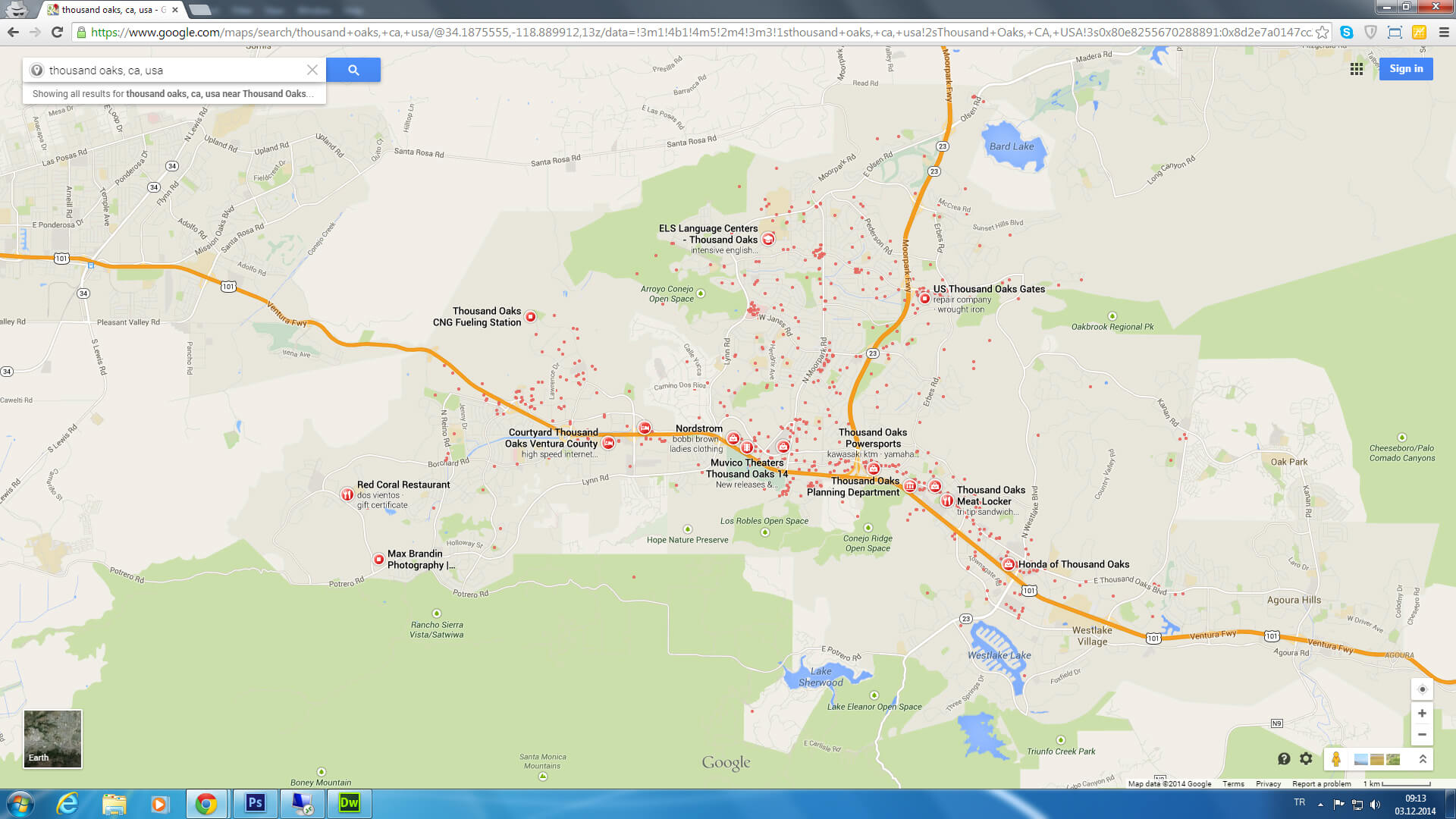The image size is (1456, 819).
Task: Open the Google apps grid
Action: [1357, 69]
